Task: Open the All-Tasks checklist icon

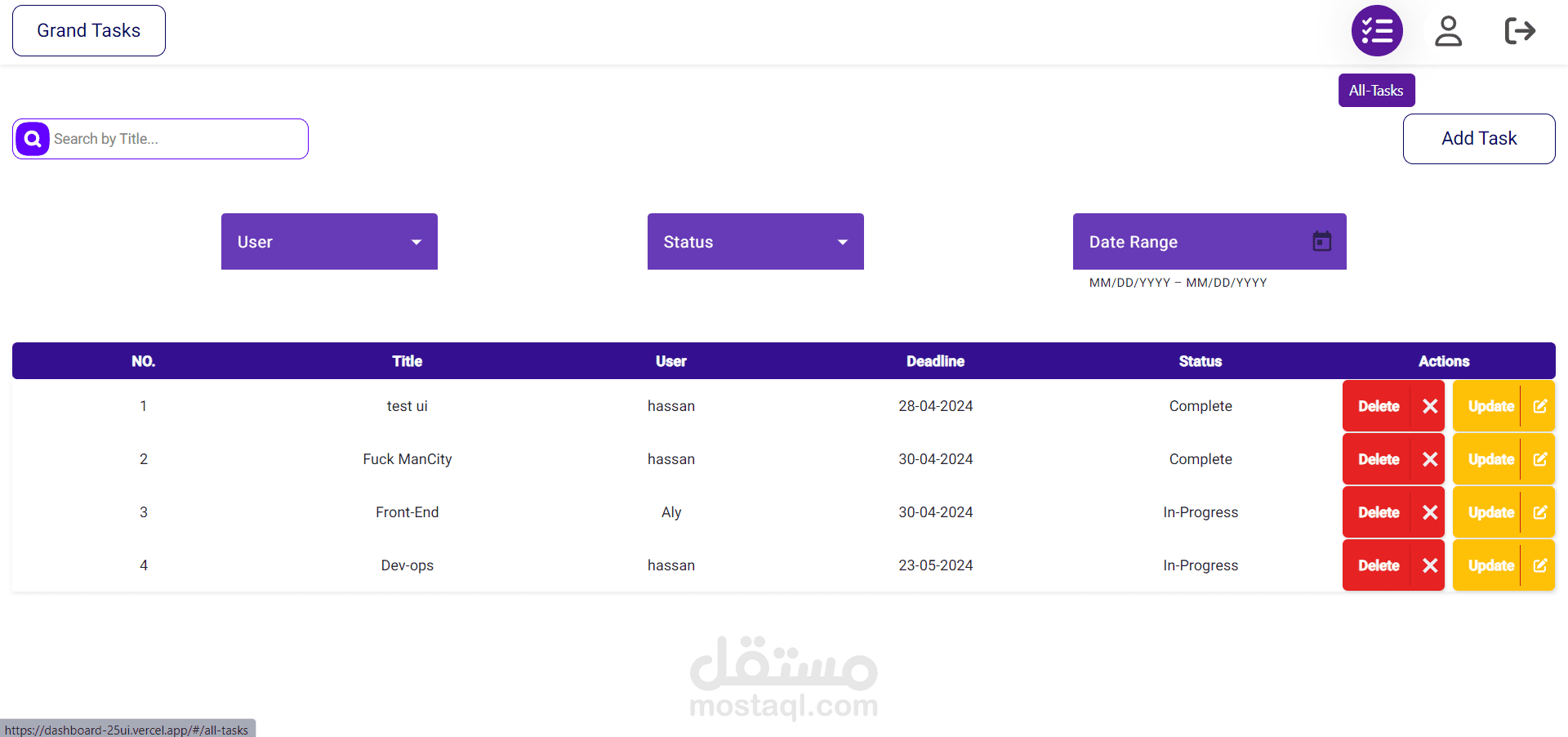Action: [x=1377, y=31]
